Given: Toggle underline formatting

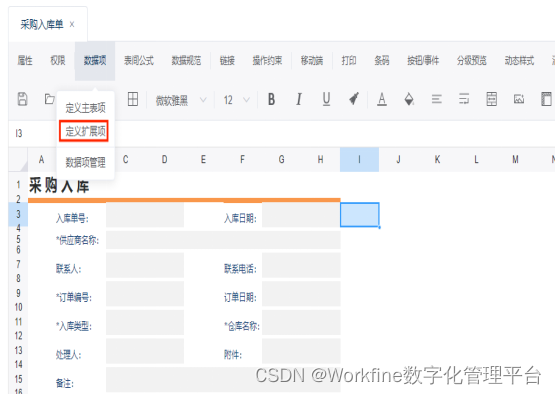Looking at the screenshot, I should click(x=326, y=99).
